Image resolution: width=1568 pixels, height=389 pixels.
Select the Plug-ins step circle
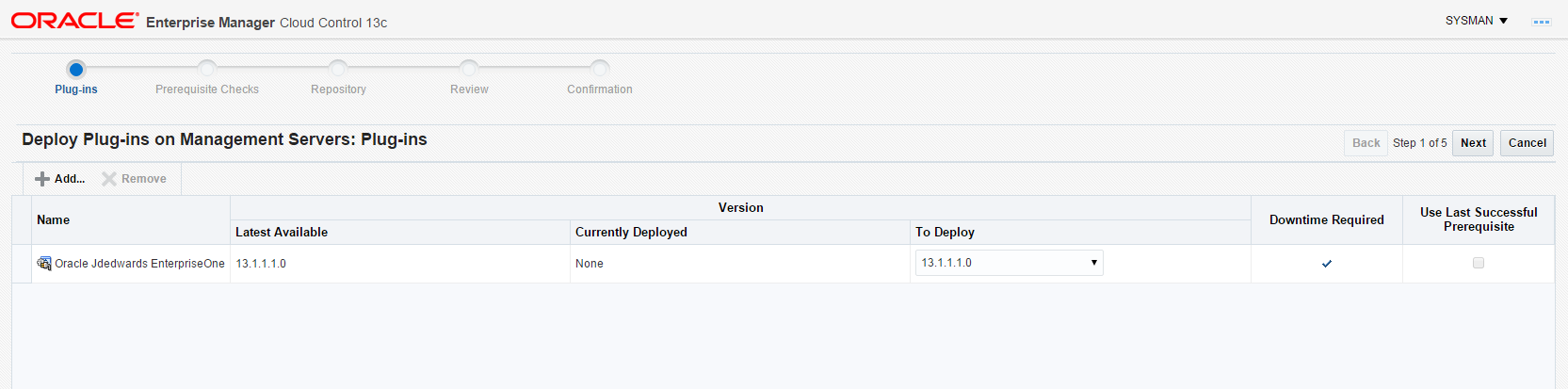click(76, 69)
